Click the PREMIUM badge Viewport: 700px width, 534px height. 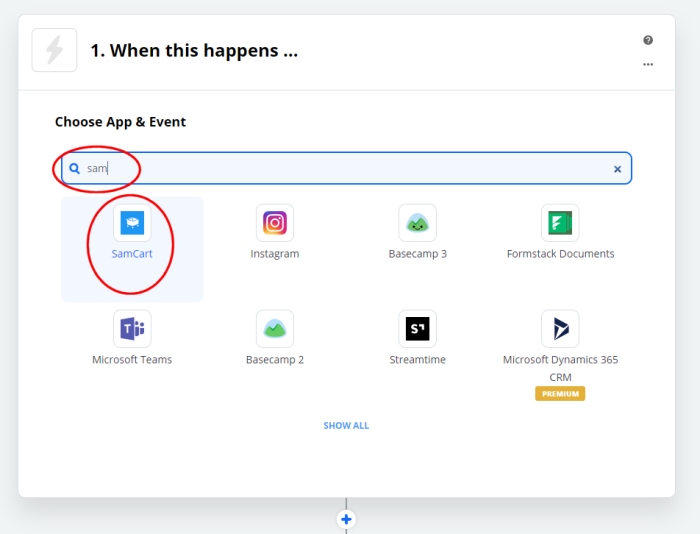coord(560,394)
